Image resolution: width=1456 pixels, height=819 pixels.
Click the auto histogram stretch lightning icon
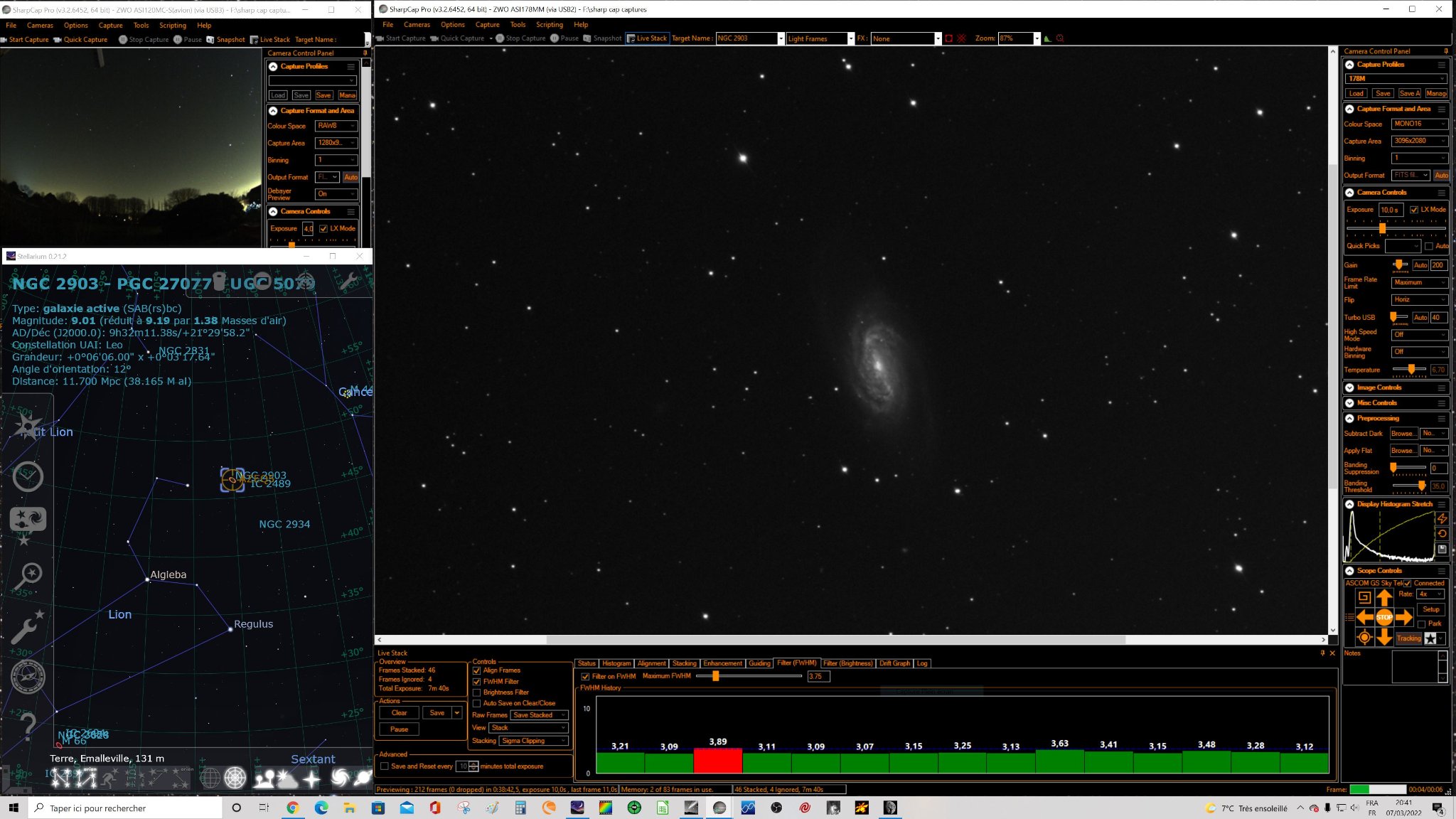pyautogui.click(x=1442, y=519)
